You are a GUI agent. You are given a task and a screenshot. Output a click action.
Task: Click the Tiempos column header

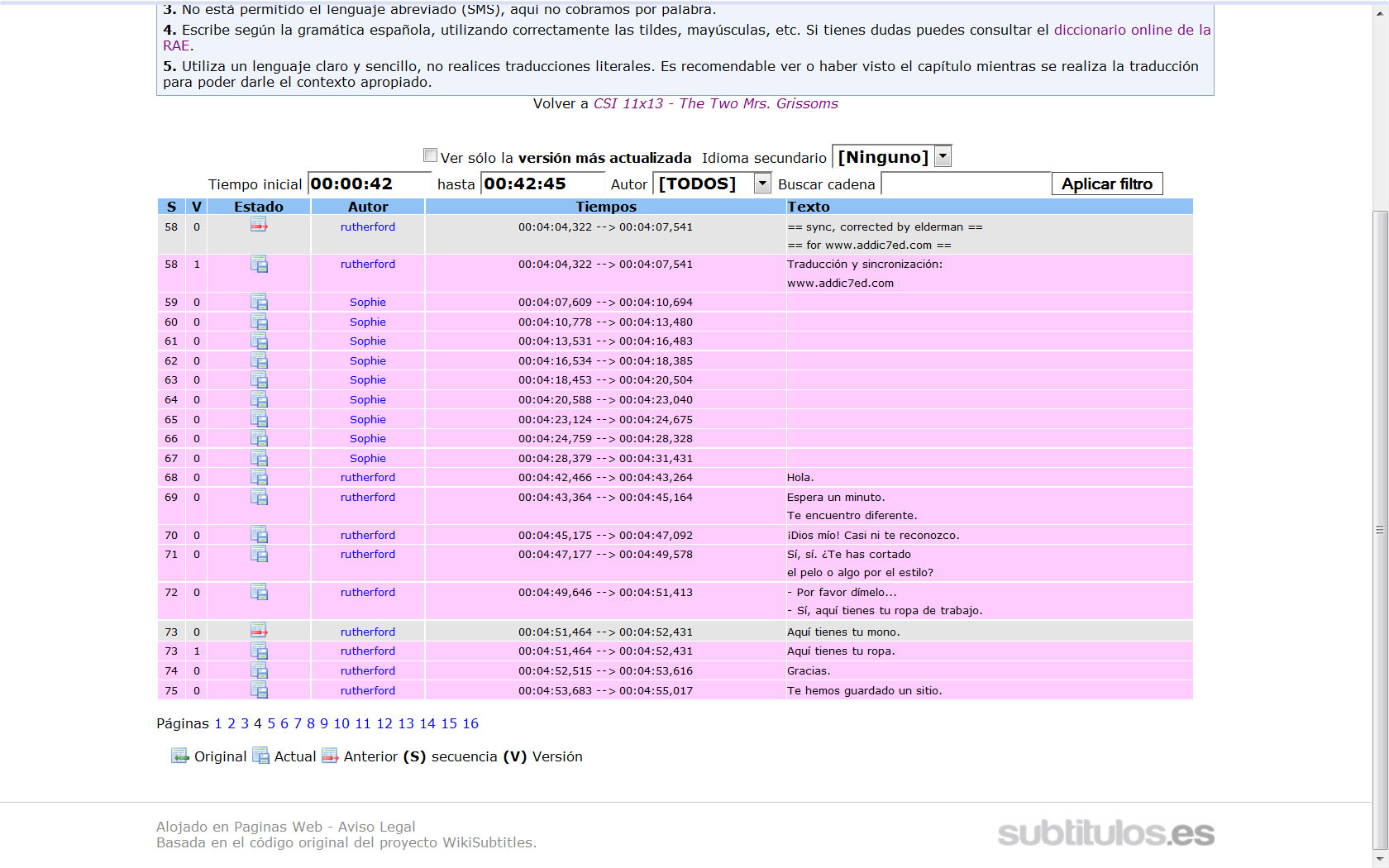(x=606, y=207)
